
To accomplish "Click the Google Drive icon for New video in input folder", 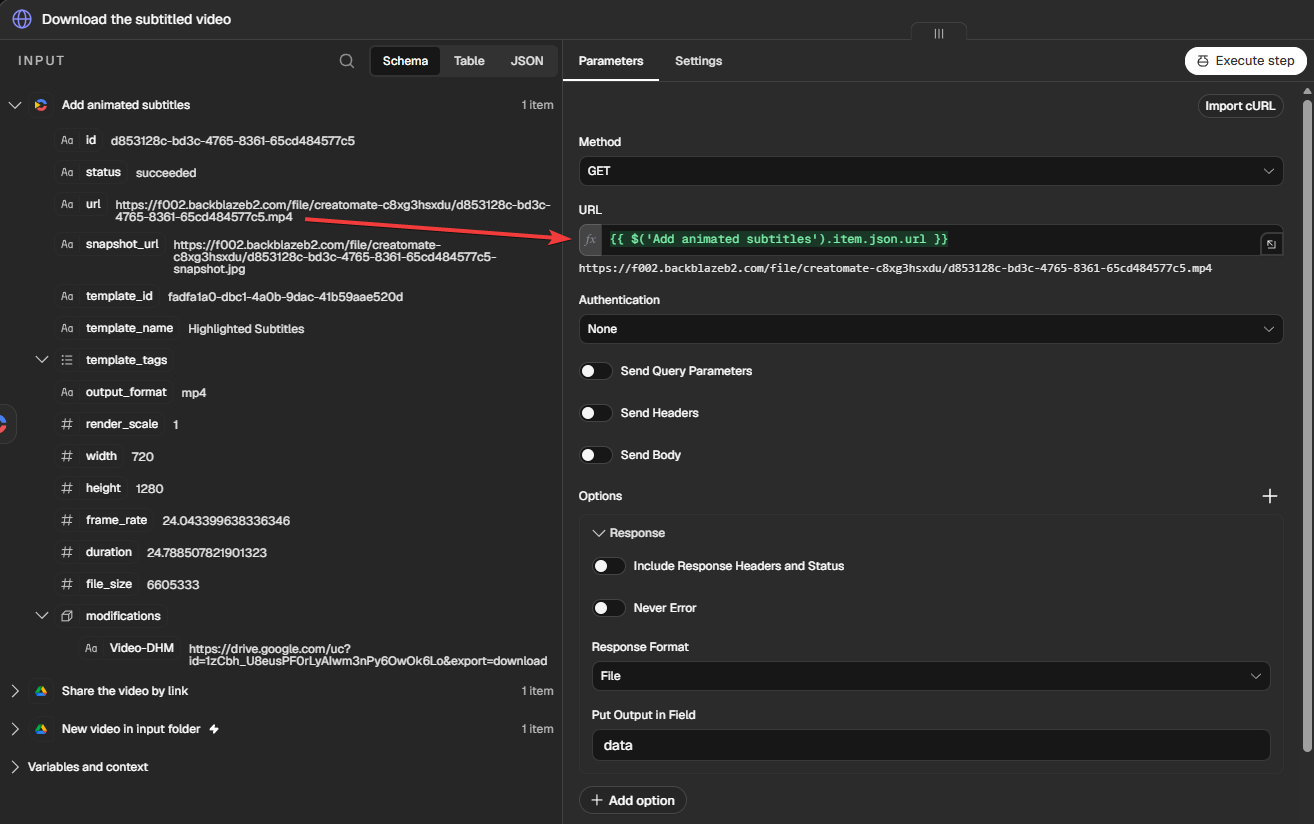I will pos(41,729).
